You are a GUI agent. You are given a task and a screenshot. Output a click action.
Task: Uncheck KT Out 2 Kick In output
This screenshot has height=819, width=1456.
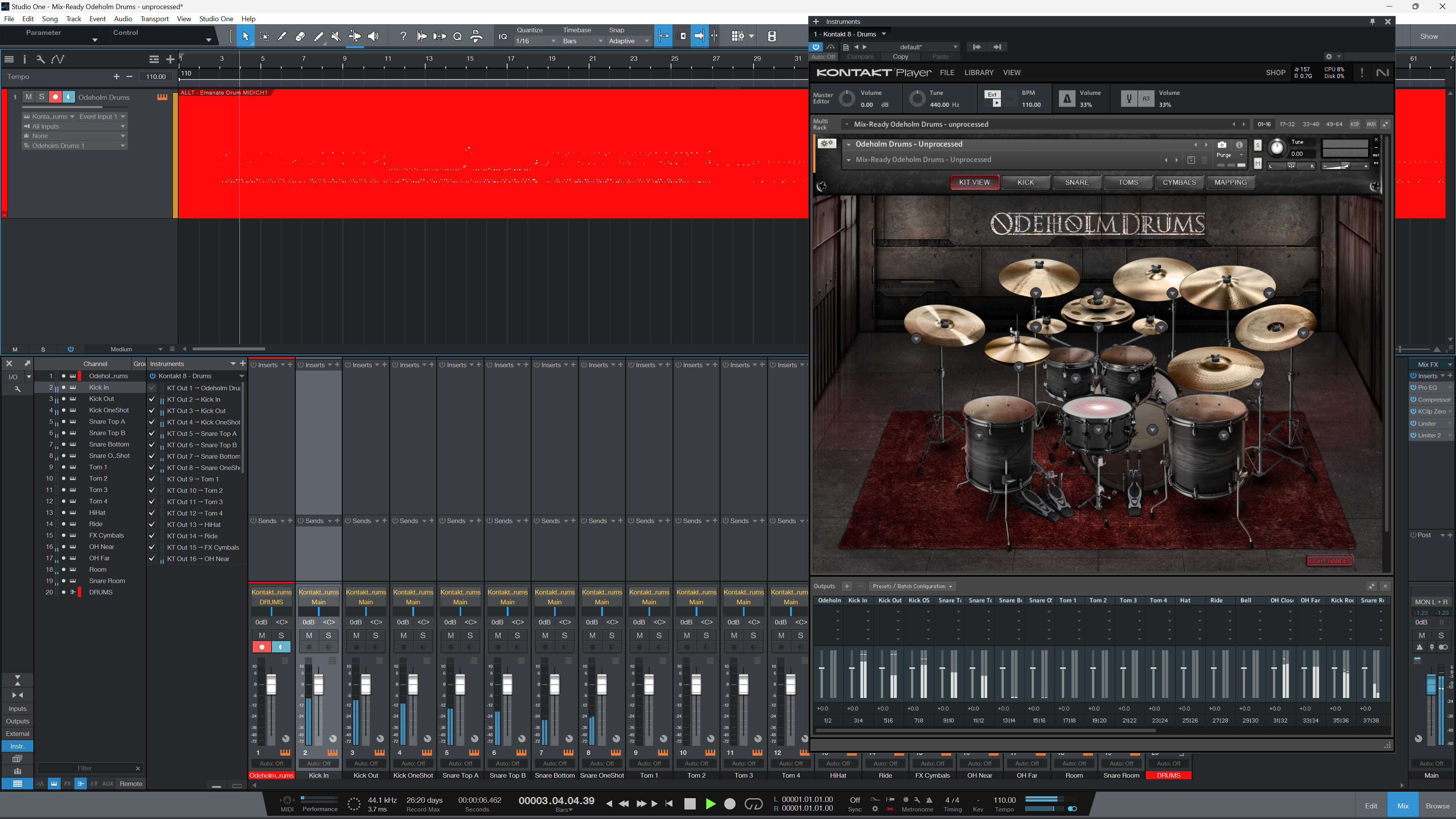pyautogui.click(x=151, y=399)
